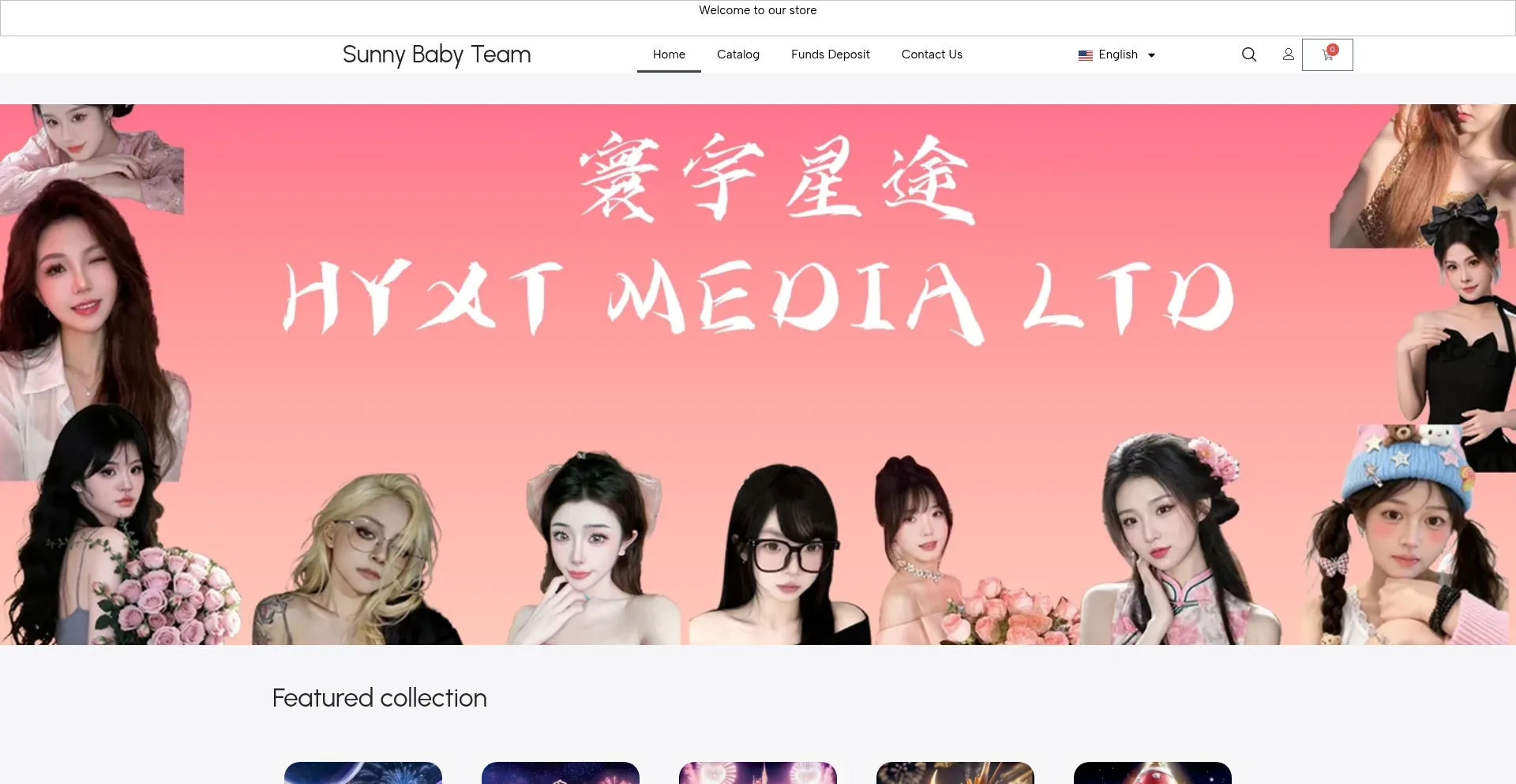Navigate to the Funds Deposit menu
The image size is (1516, 784).
[830, 54]
